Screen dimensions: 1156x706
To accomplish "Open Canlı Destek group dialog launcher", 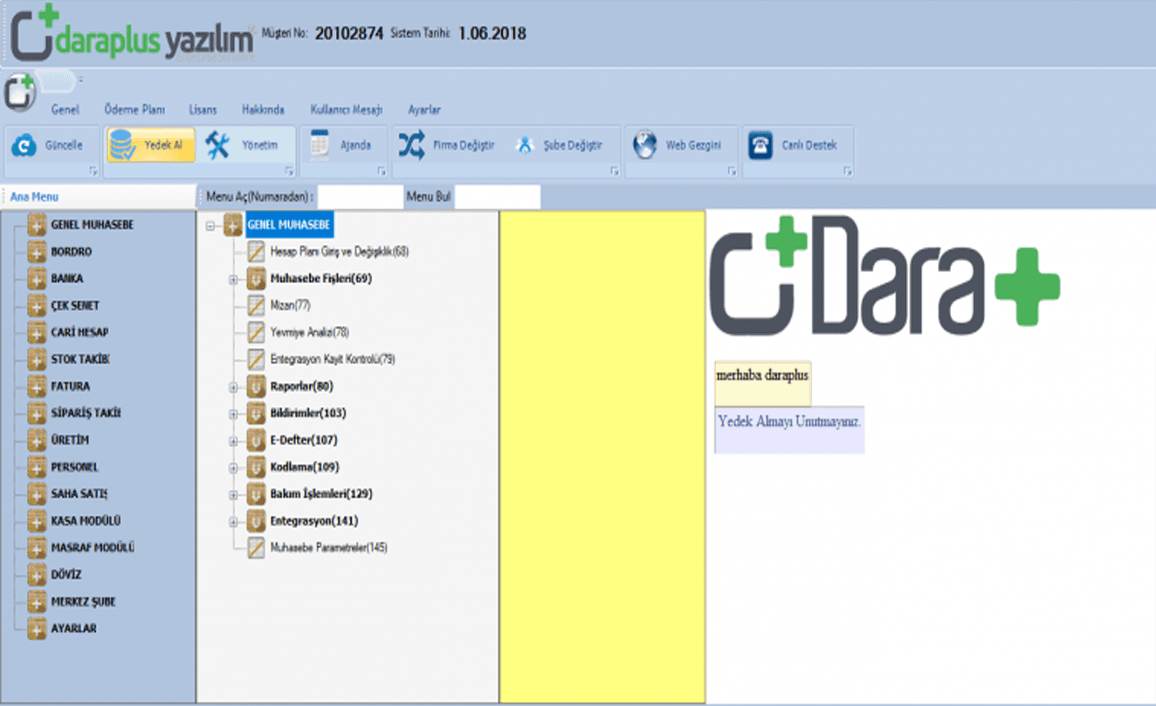I will tap(848, 171).
